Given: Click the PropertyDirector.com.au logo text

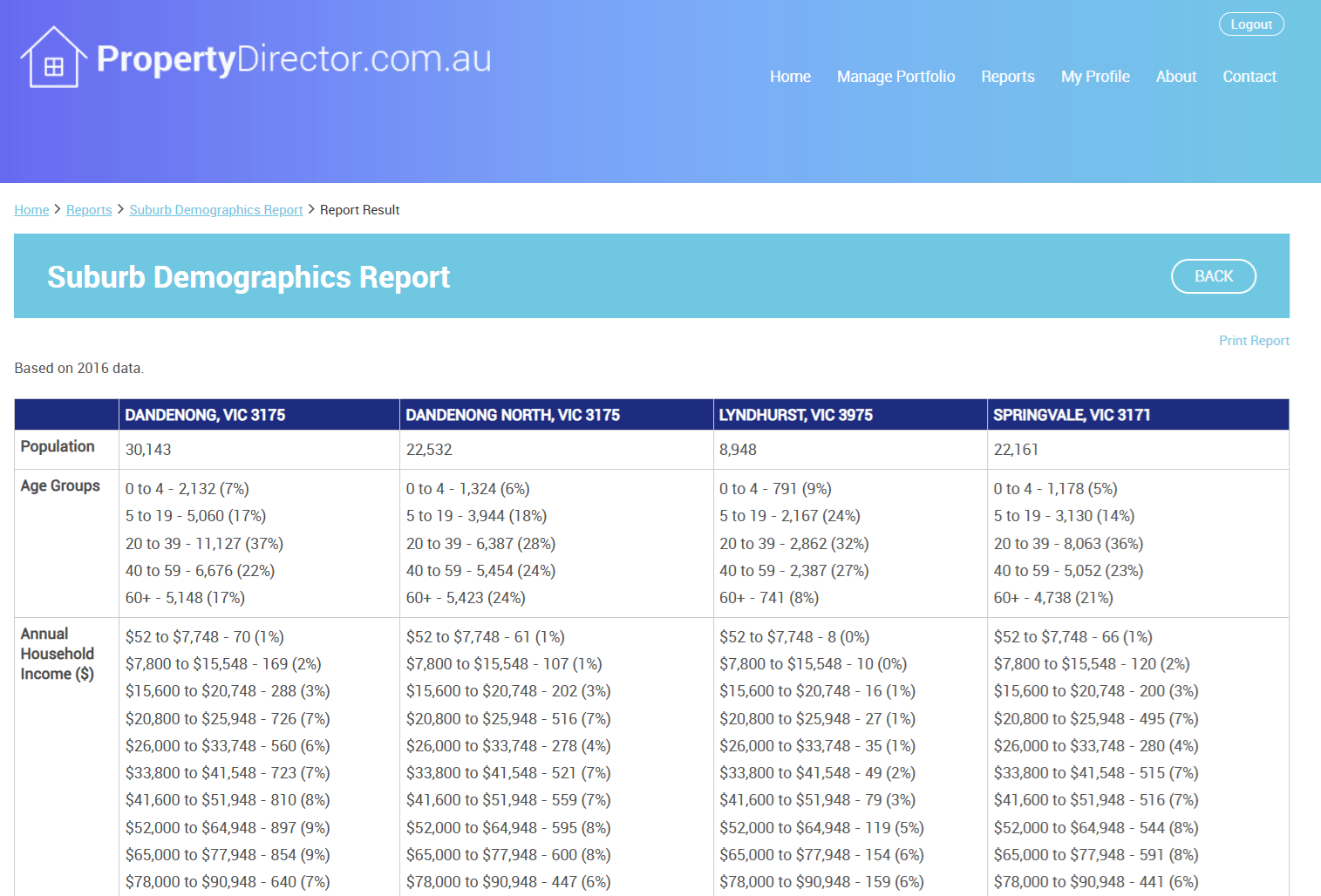Looking at the screenshot, I should pyautogui.click(x=294, y=58).
